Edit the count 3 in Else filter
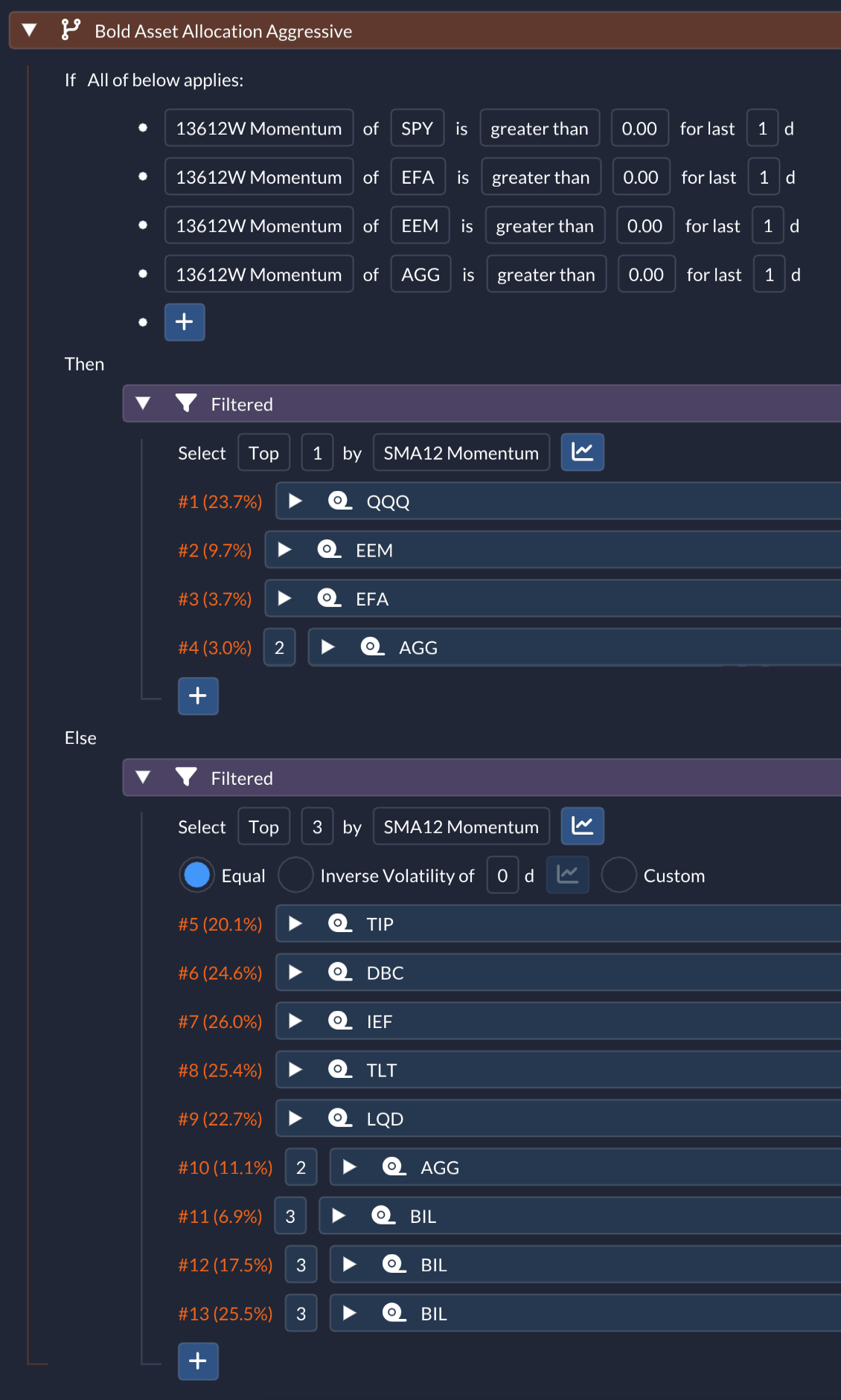 point(317,826)
